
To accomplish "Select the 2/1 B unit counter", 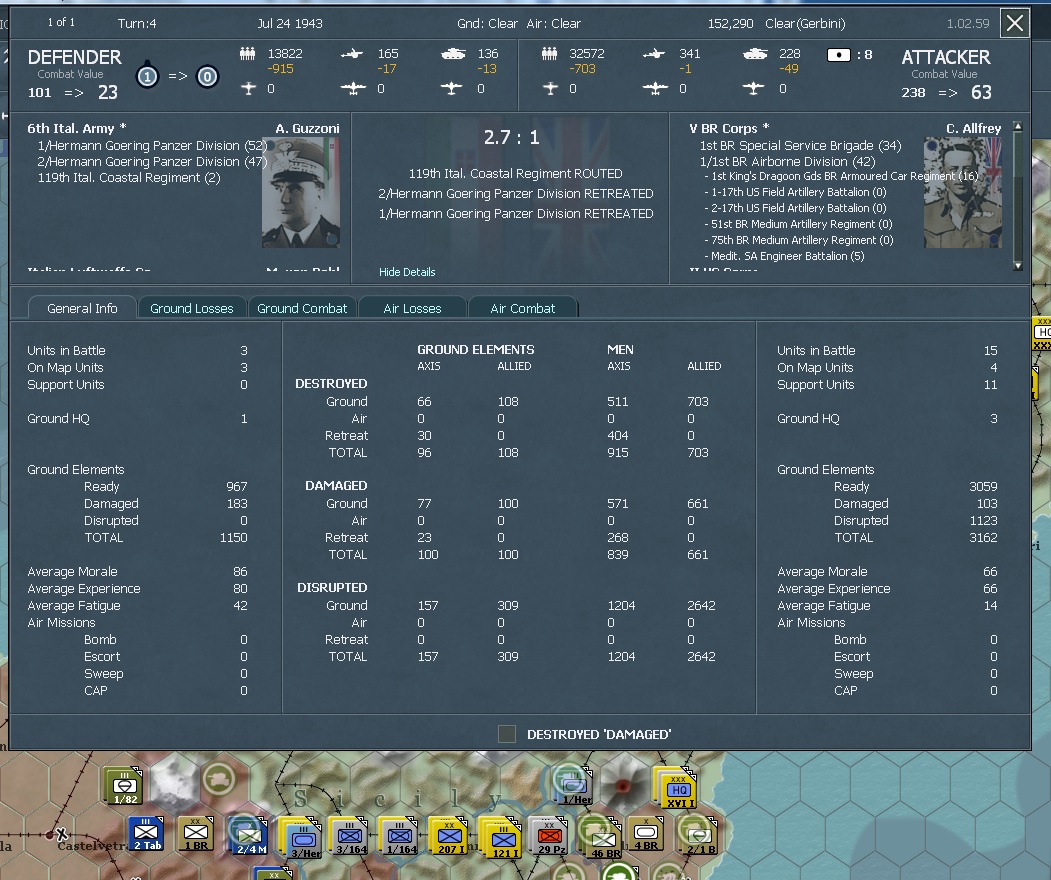I will point(700,836).
